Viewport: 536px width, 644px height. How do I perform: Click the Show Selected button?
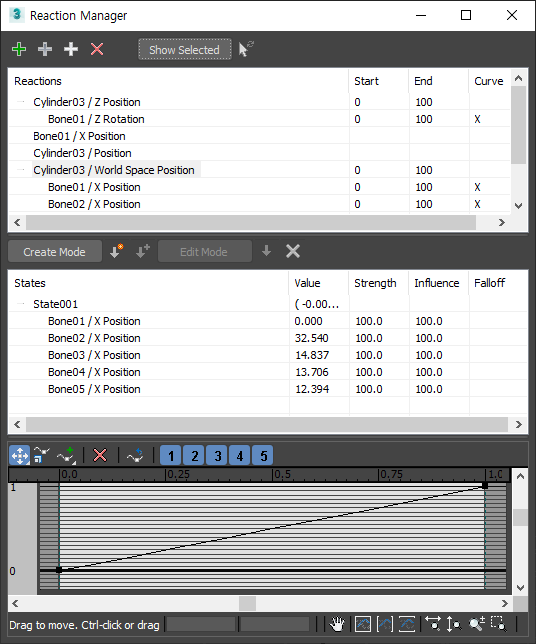click(x=185, y=50)
